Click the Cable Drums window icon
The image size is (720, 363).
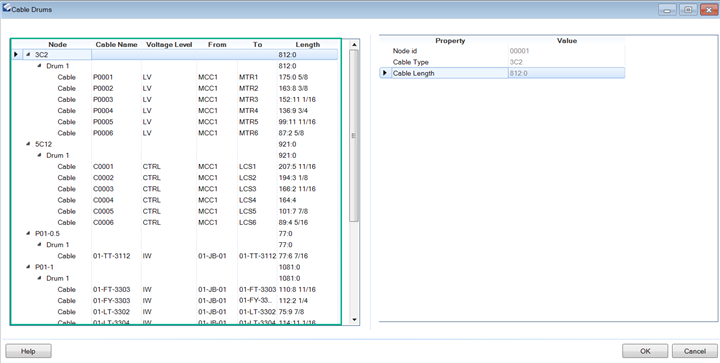(x=6, y=8)
